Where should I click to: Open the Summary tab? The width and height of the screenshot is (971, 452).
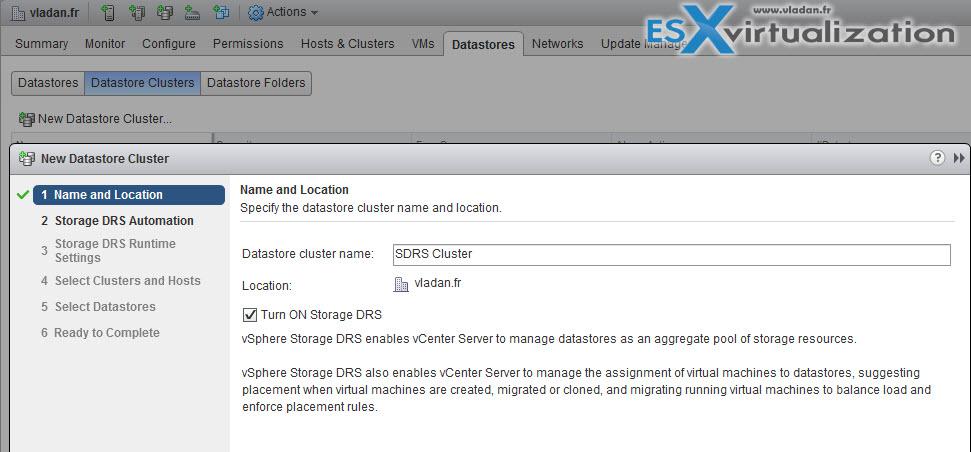[41, 44]
